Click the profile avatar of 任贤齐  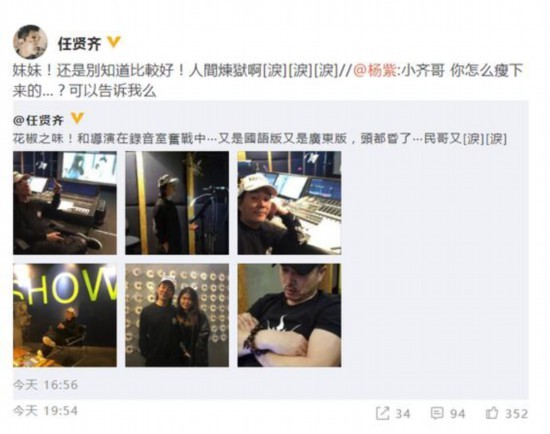point(30,42)
